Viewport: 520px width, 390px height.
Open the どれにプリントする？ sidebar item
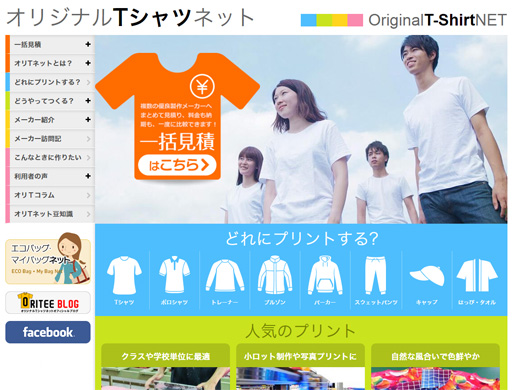[x=50, y=82]
